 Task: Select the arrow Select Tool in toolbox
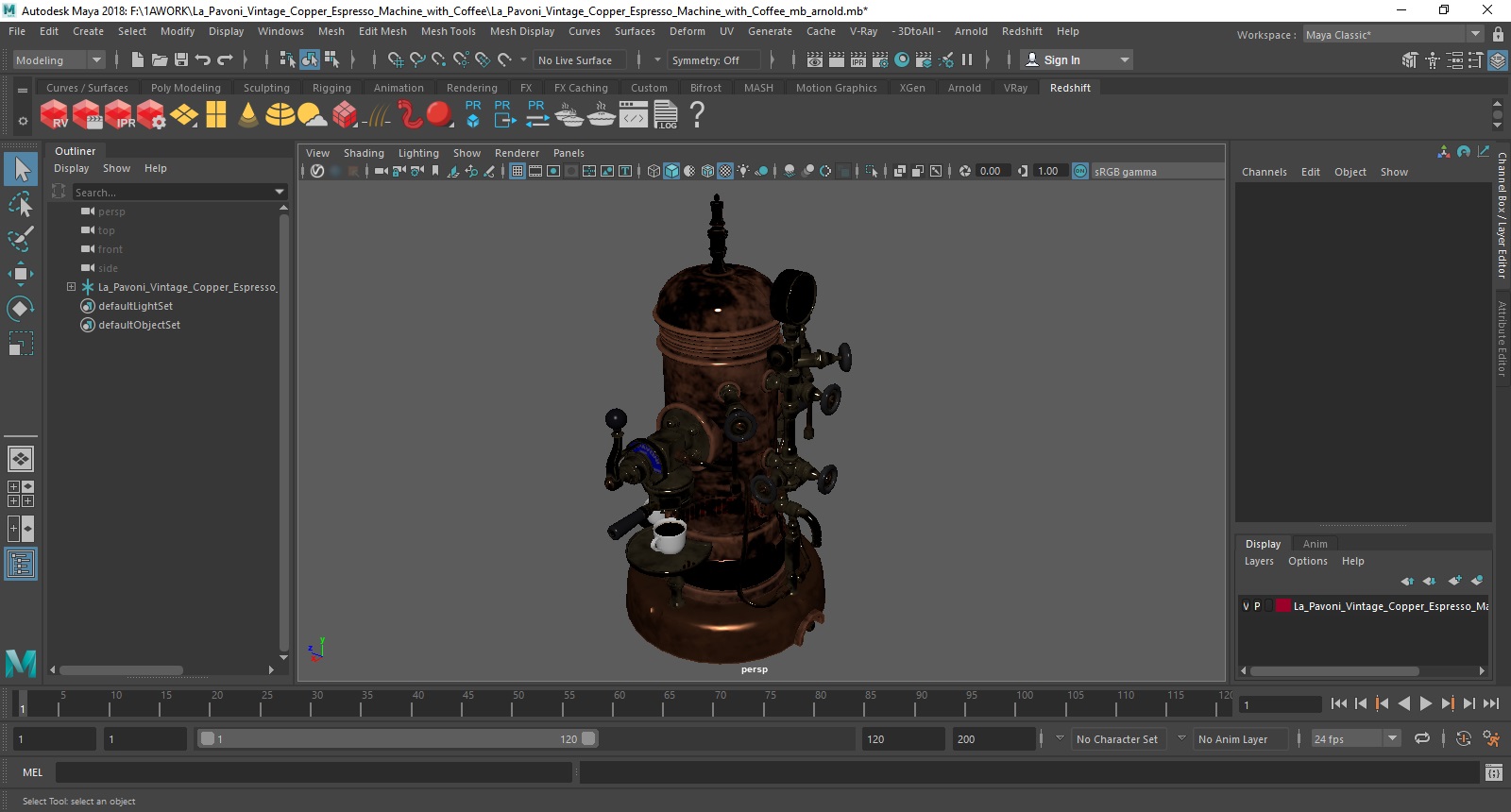pyautogui.click(x=21, y=170)
